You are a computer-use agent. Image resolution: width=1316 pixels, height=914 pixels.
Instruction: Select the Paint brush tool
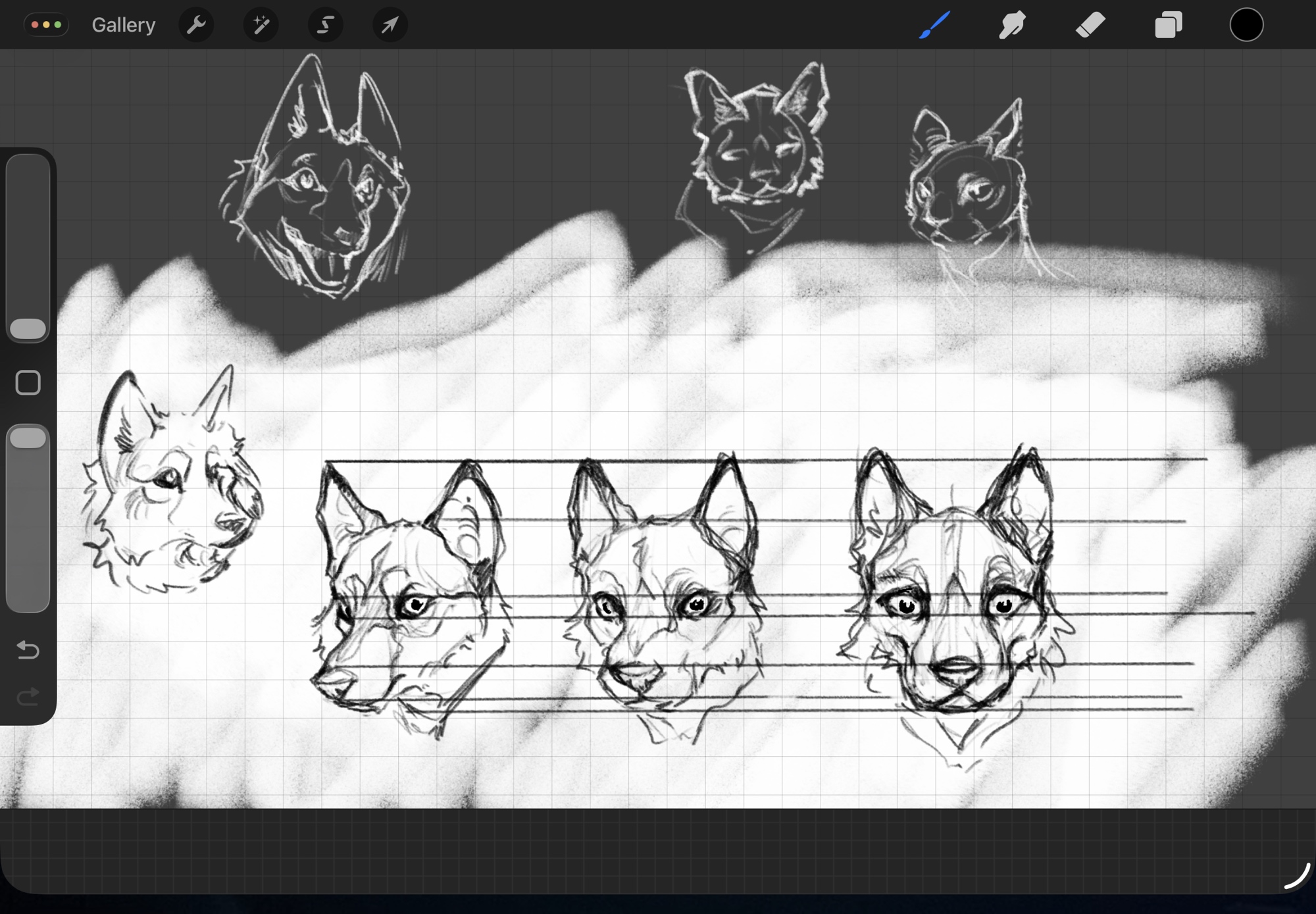coord(934,25)
